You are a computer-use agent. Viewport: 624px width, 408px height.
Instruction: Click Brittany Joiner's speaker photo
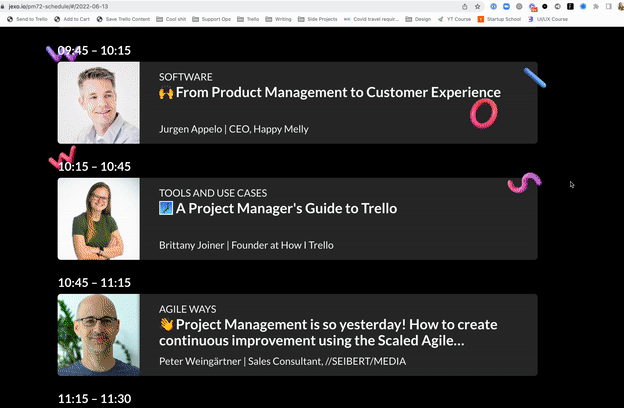(x=99, y=219)
